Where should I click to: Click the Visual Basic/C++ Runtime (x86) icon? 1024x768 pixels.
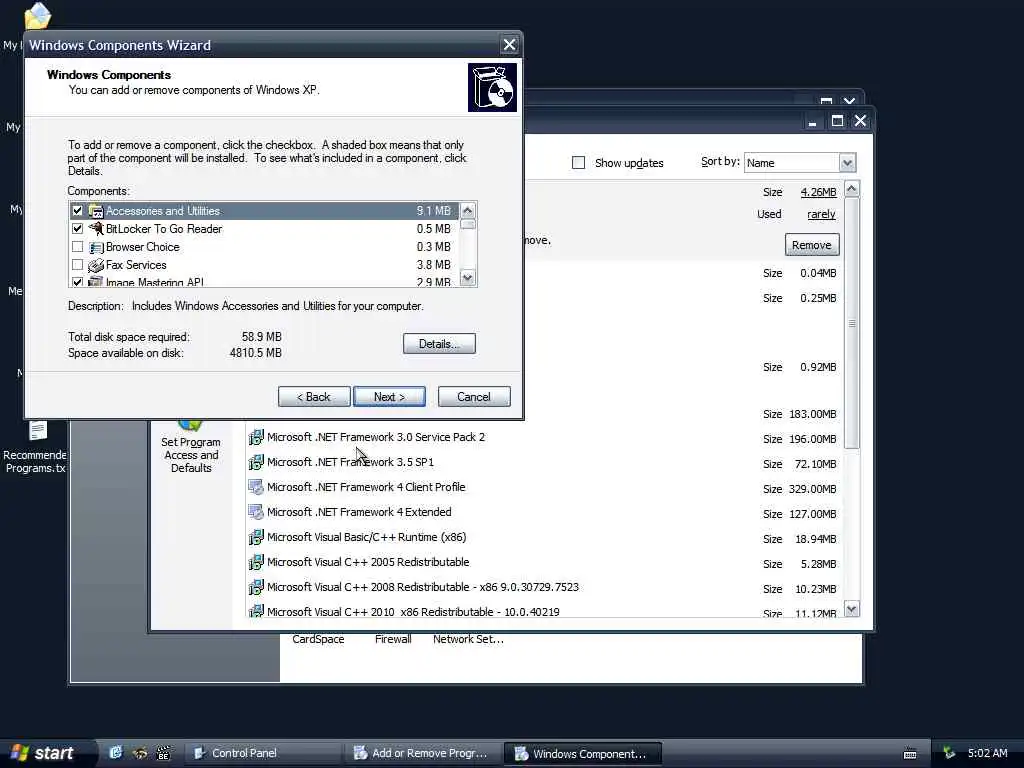pos(256,537)
